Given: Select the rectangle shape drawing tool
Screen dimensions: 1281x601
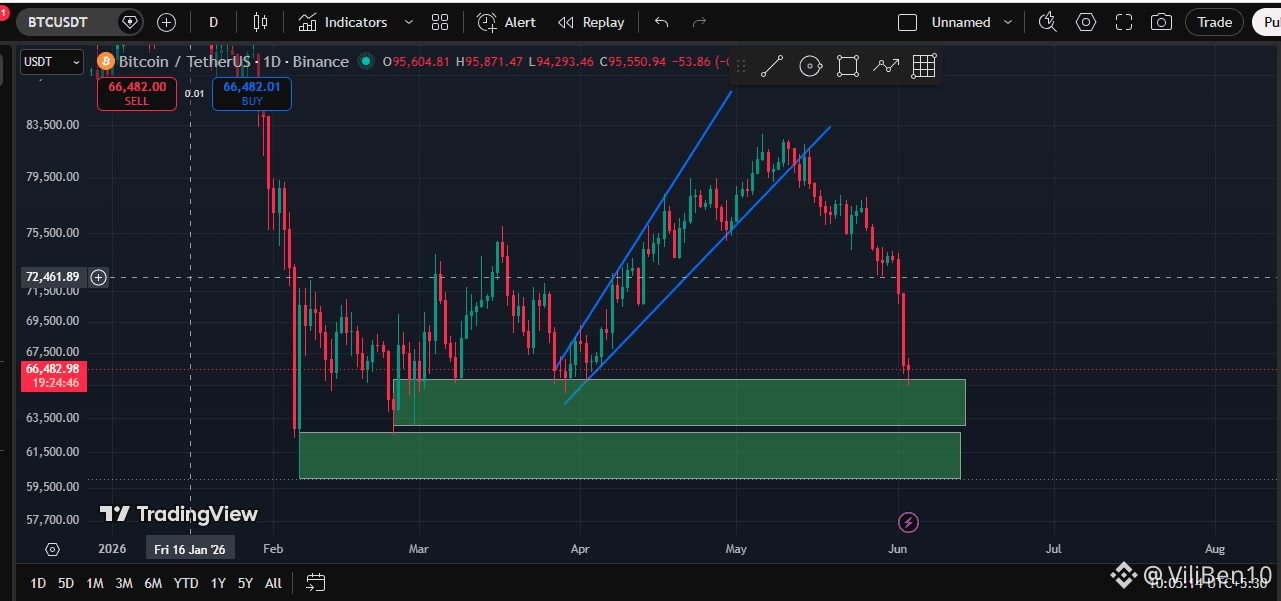Looking at the screenshot, I should tap(848, 67).
